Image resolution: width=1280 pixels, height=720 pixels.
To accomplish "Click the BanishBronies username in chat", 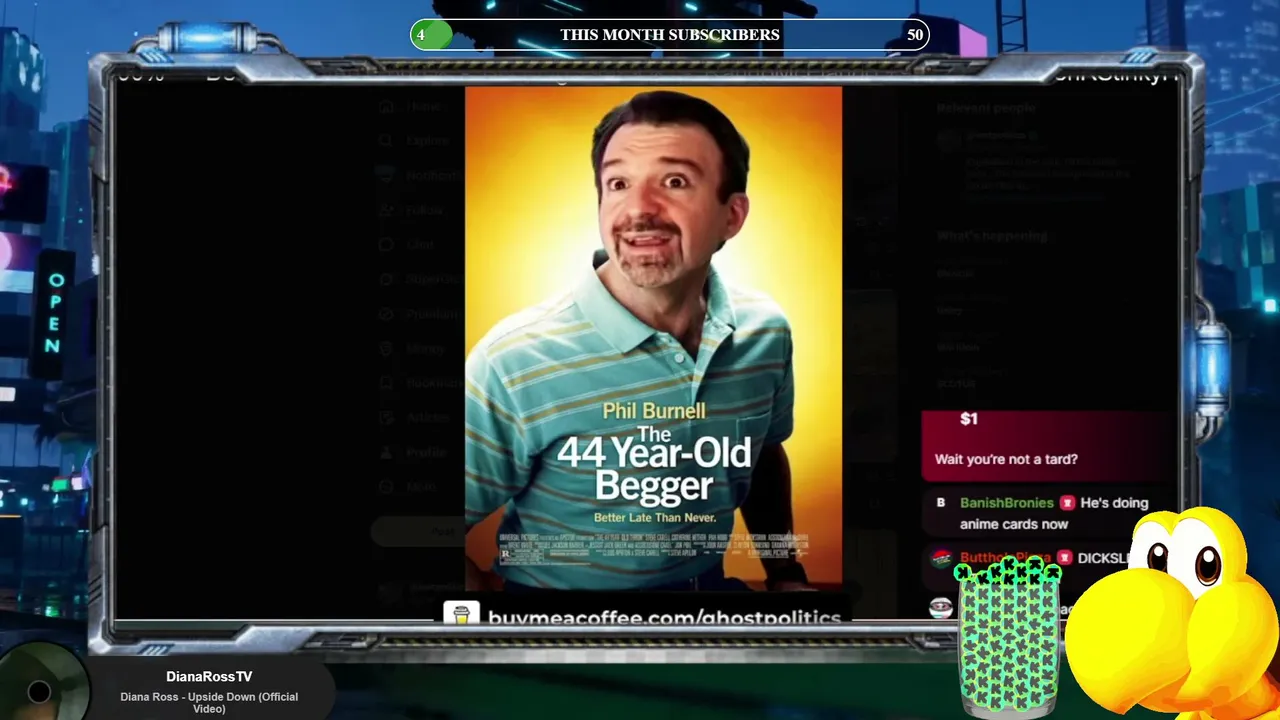I will (1007, 503).
